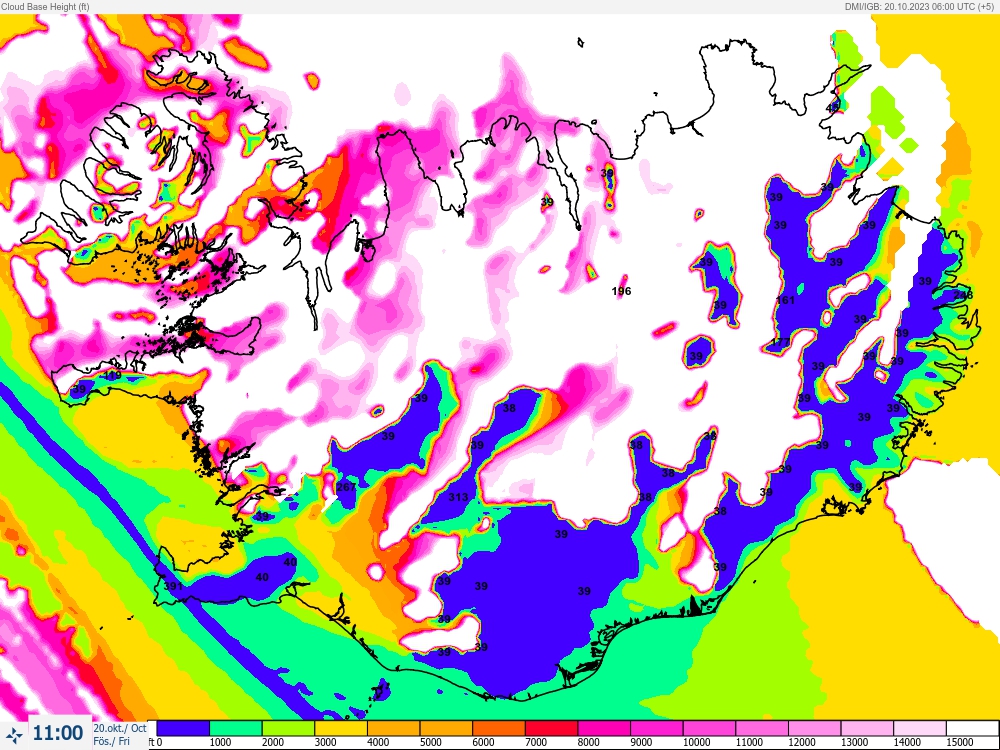Image resolution: width=1000 pixels, height=750 pixels.
Task: Click the '1000' legend scale label
Action: click(x=220, y=742)
